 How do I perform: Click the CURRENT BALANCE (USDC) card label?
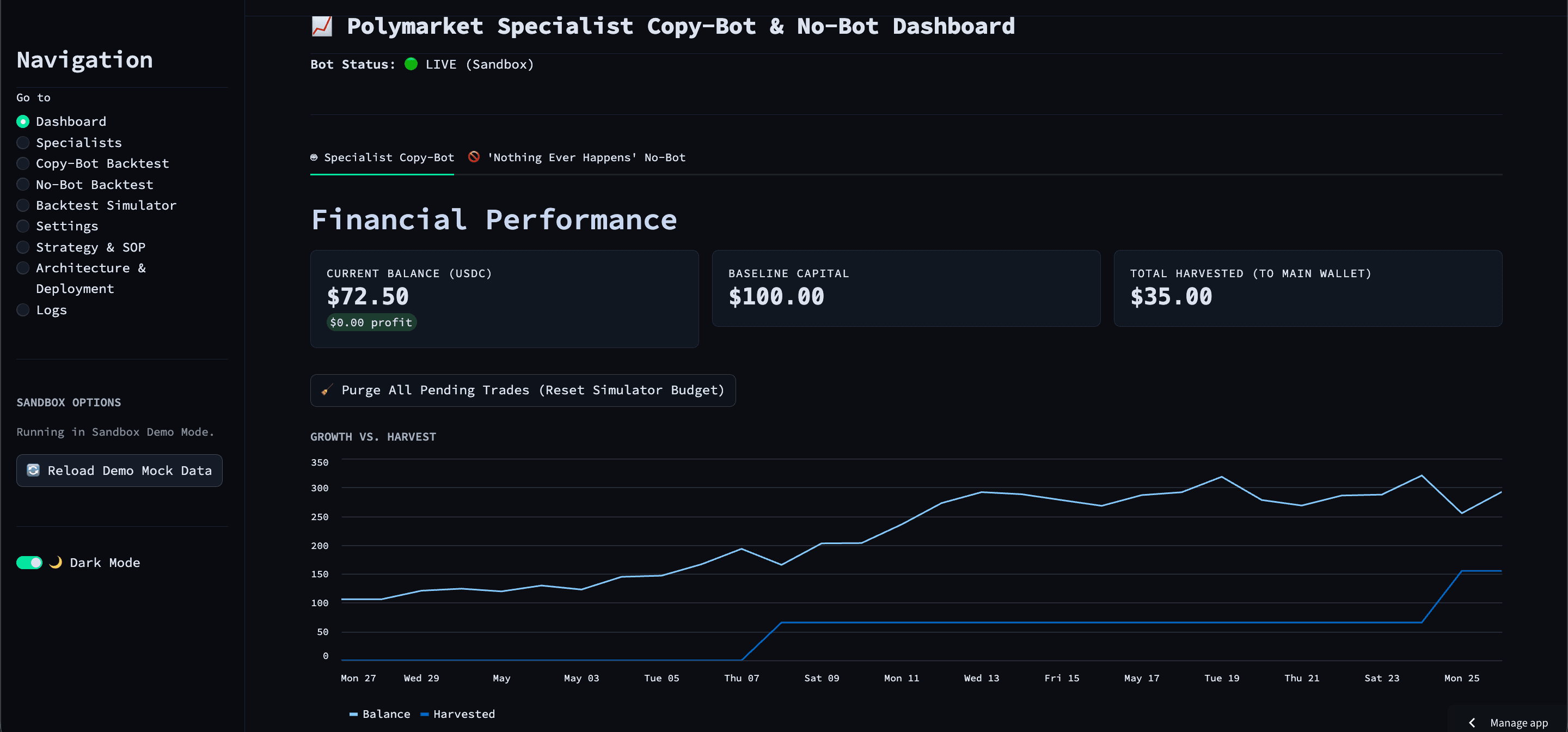[409, 273]
